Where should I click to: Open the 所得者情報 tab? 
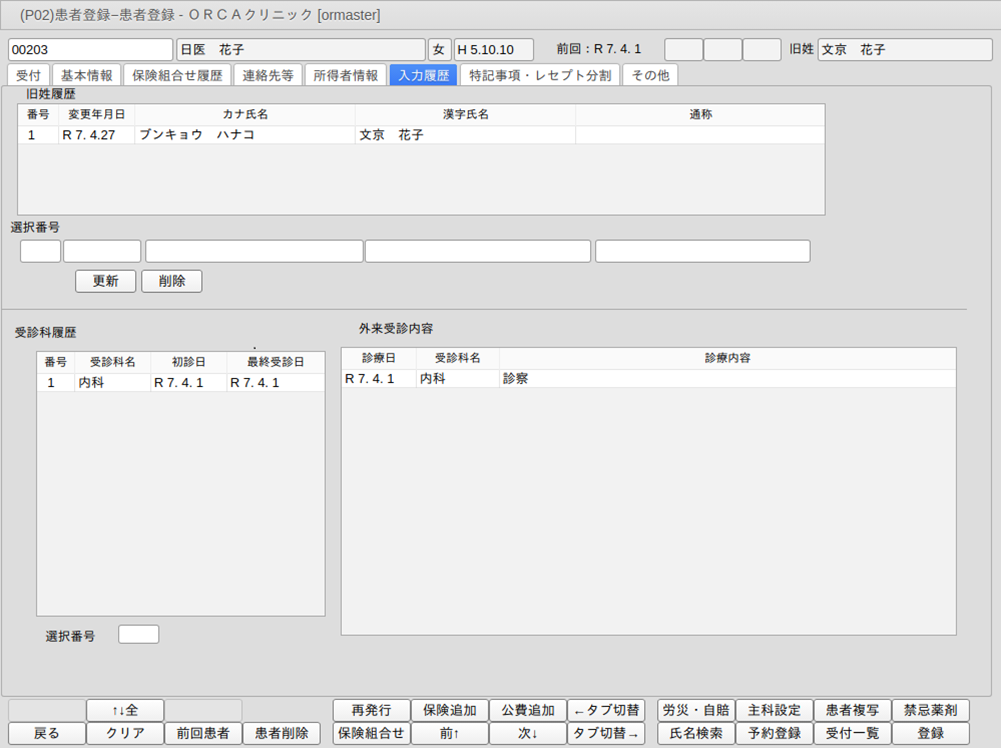(x=345, y=75)
